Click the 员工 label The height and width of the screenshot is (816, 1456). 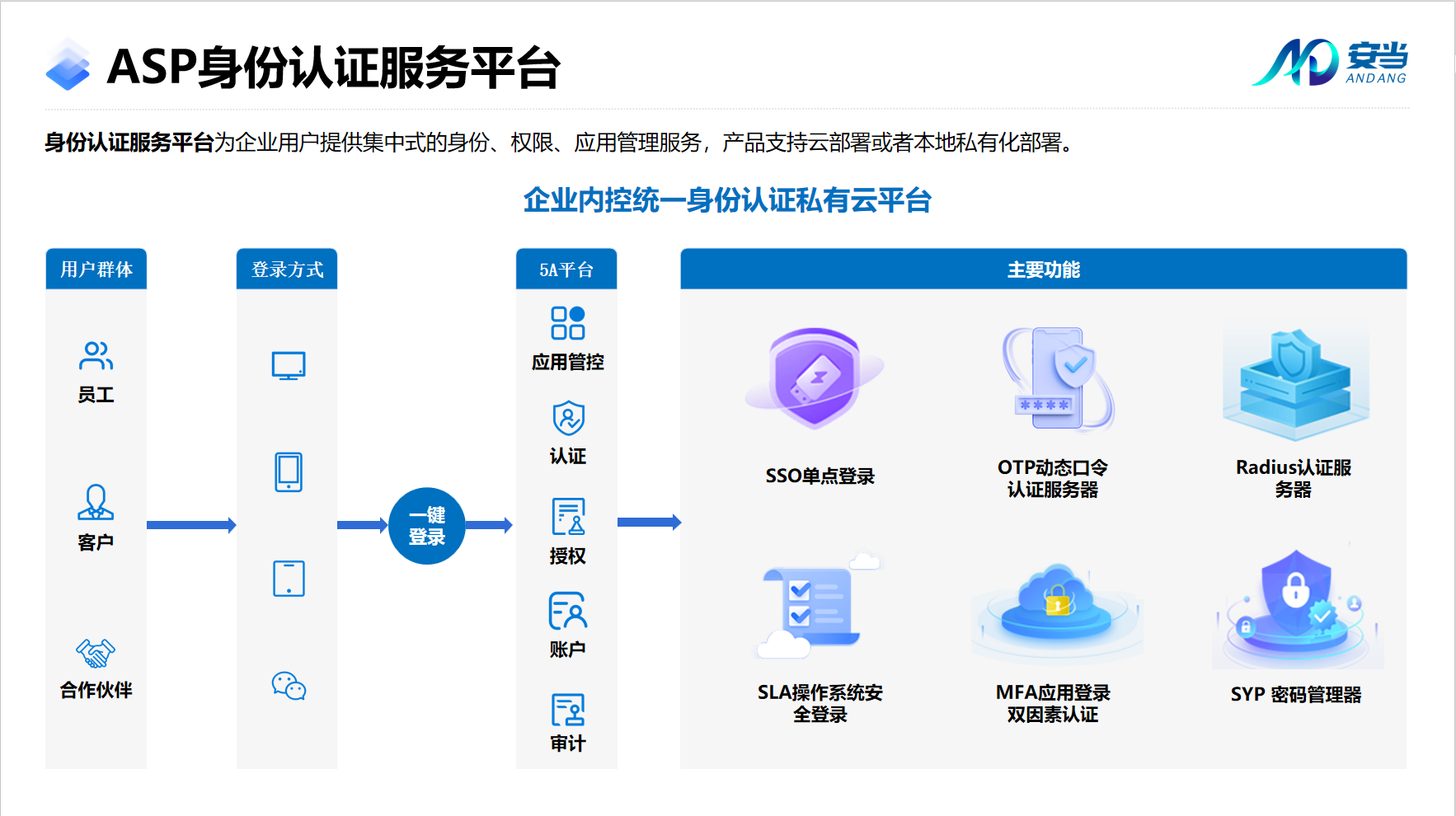pyautogui.click(x=96, y=395)
